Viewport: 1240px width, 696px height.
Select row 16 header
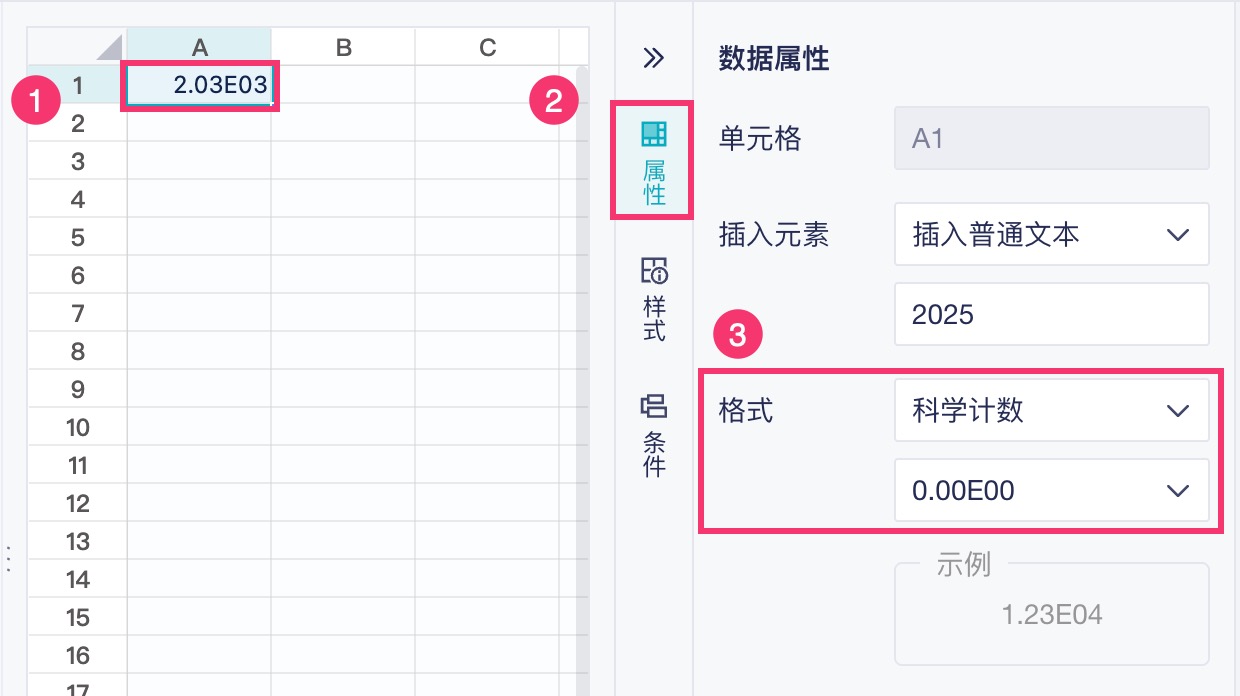(x=78, y=656)
